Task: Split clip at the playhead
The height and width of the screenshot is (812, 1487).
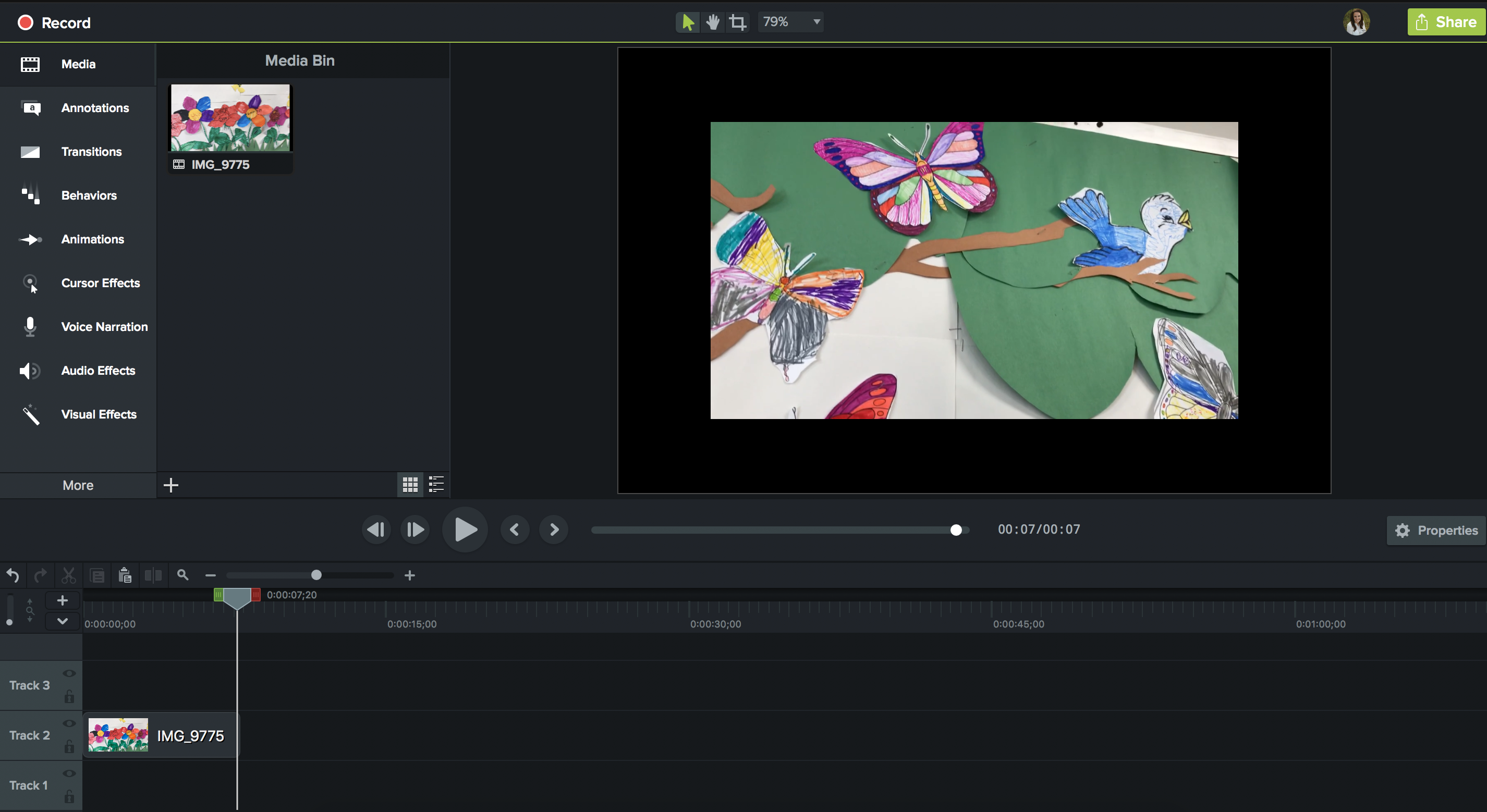Action: 153,575
